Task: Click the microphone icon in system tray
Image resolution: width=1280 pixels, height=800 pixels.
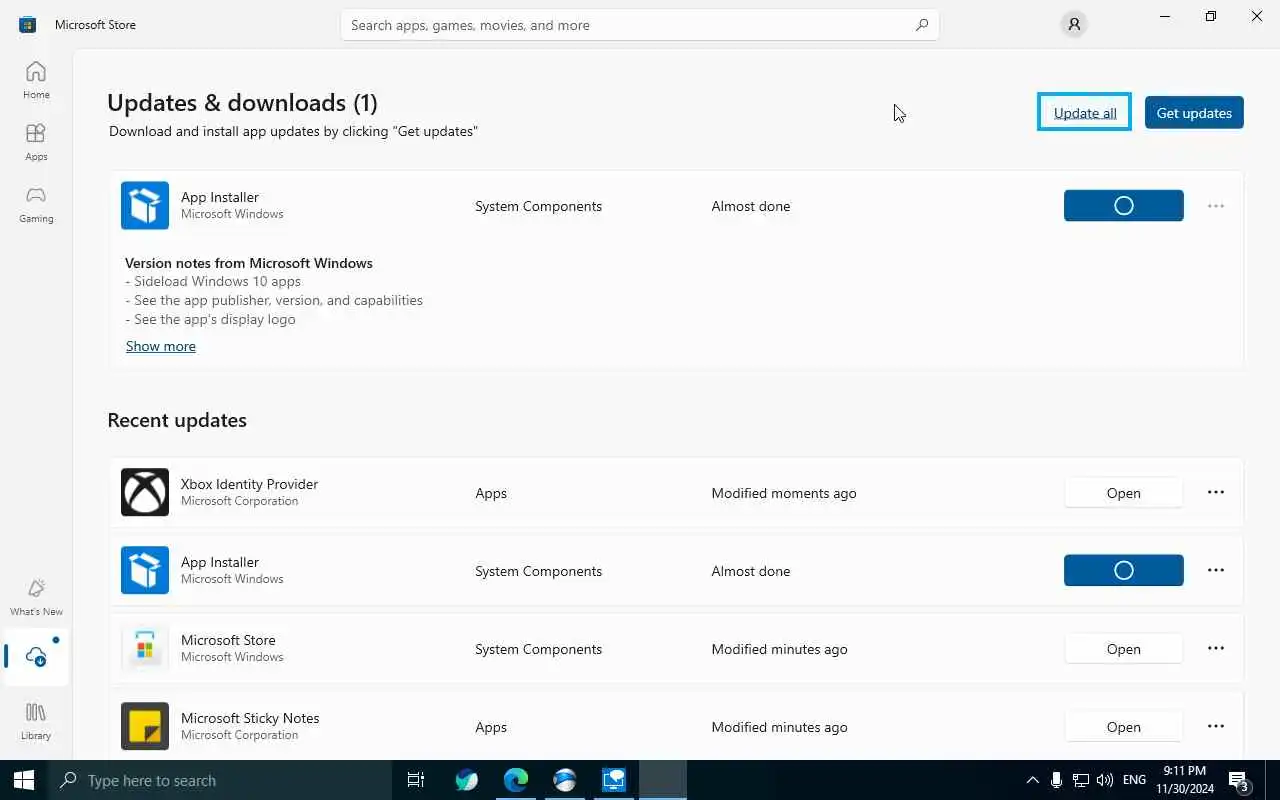Action: click(x=1056, y=780)
